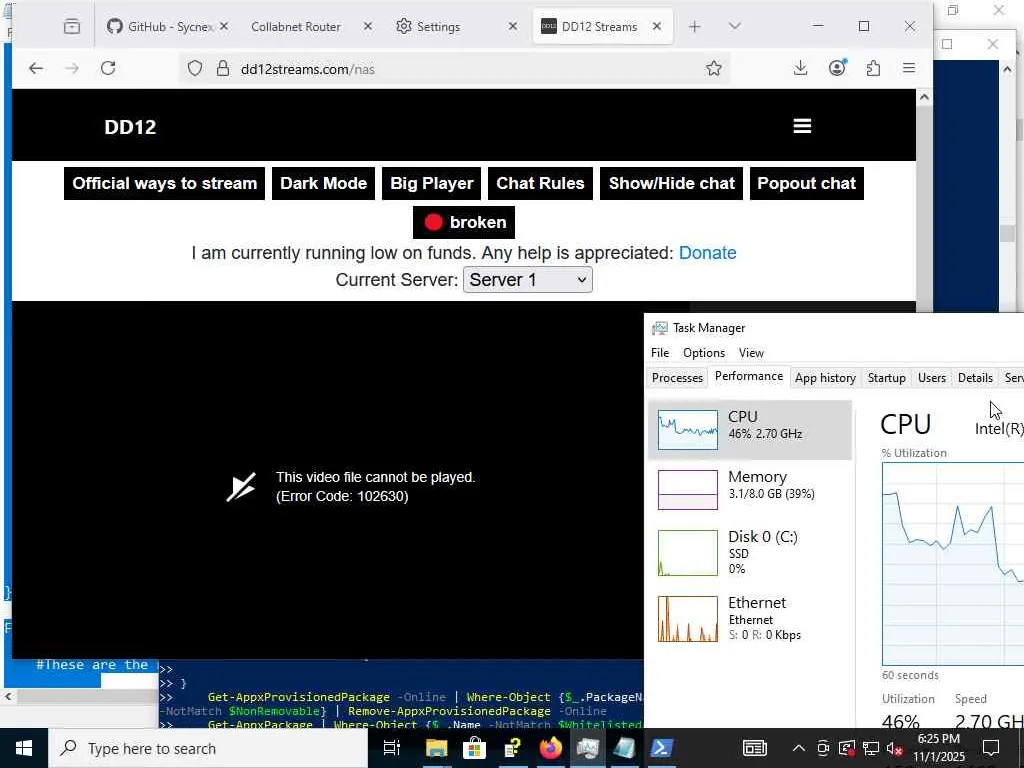Open File Explorer from the taskbar

tap(436, 748)
